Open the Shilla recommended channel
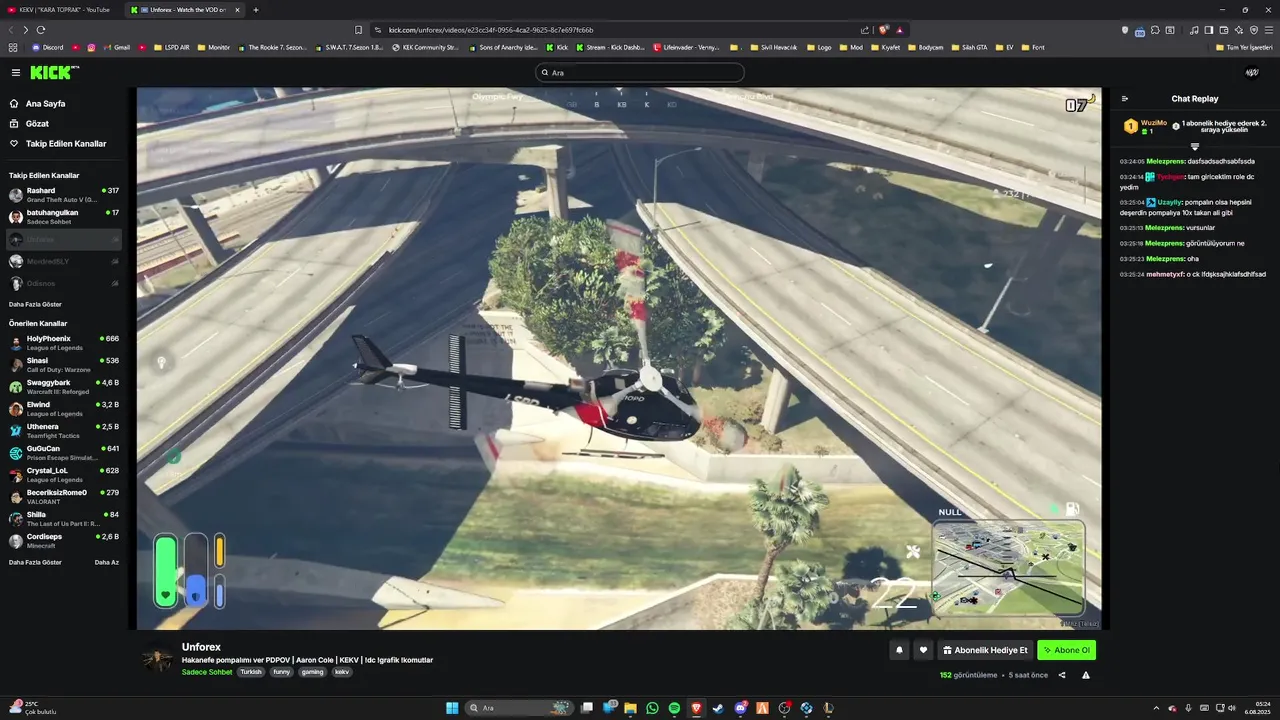Image resolution: width=1280 pixels, height=720 pixels. pyautogui.click(x=64, y=518)
